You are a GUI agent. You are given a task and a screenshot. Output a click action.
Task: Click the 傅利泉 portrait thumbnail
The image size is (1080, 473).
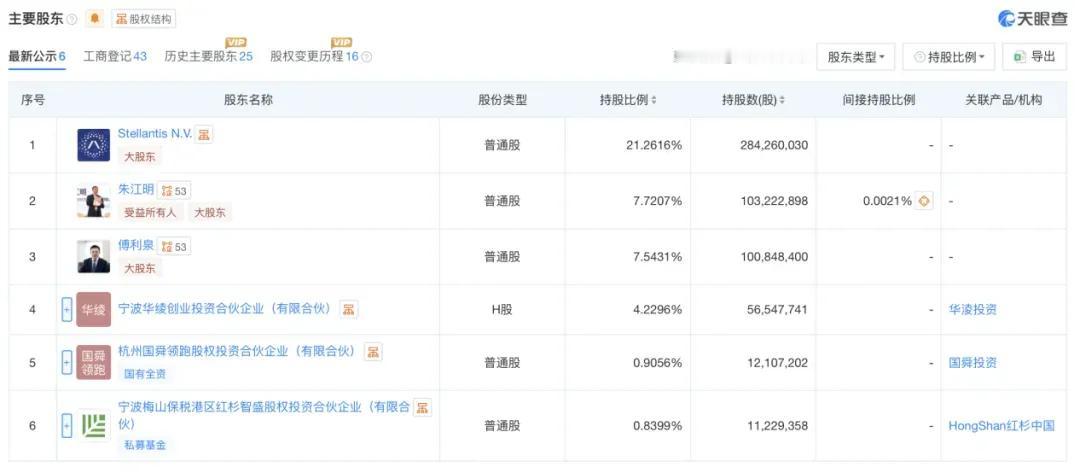pyautogui.click(x=94, y=257)
